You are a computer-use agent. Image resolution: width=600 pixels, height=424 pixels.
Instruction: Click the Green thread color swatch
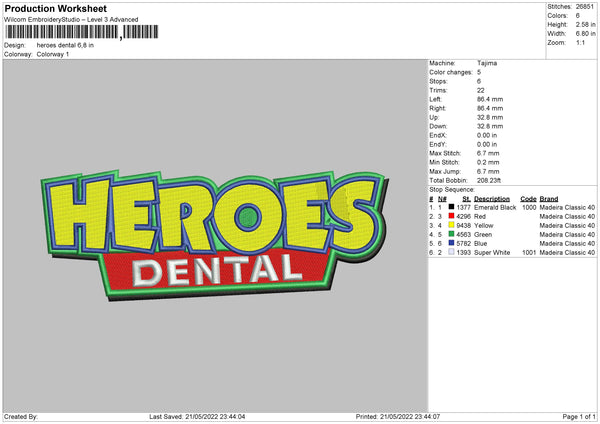tap(451, 234)
